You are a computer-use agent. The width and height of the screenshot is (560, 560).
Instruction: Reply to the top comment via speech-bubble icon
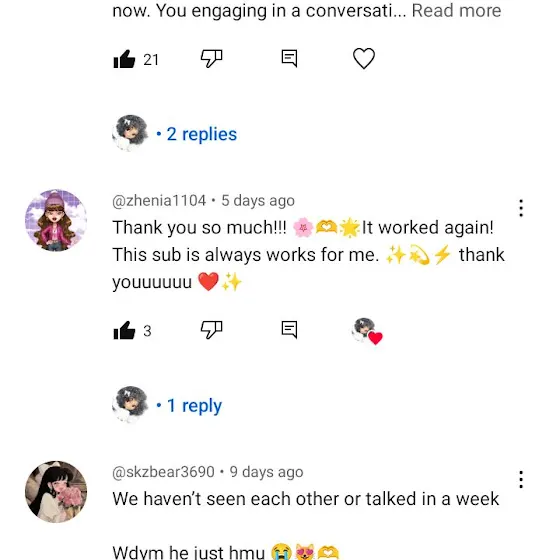tap(289, 59)
